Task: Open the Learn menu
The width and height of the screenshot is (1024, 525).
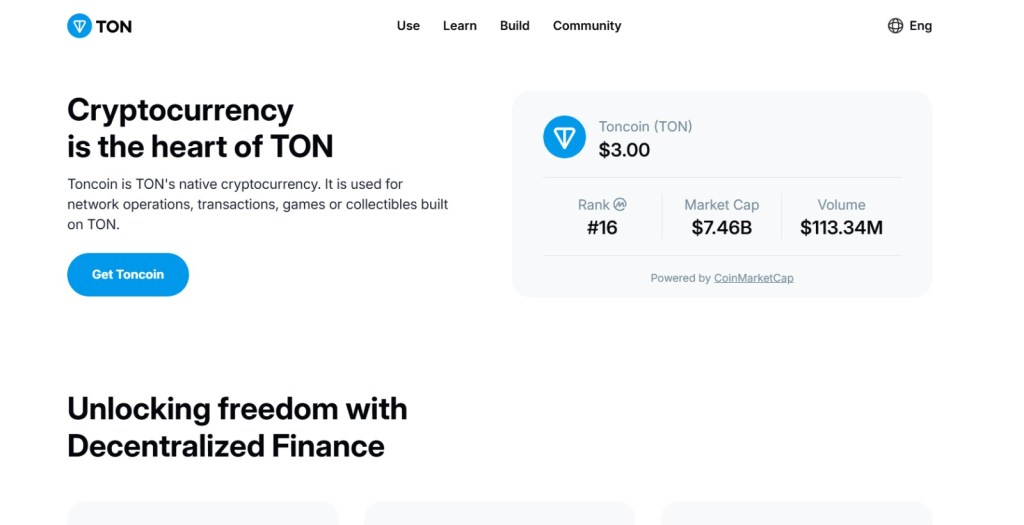Action: [460, 26]
